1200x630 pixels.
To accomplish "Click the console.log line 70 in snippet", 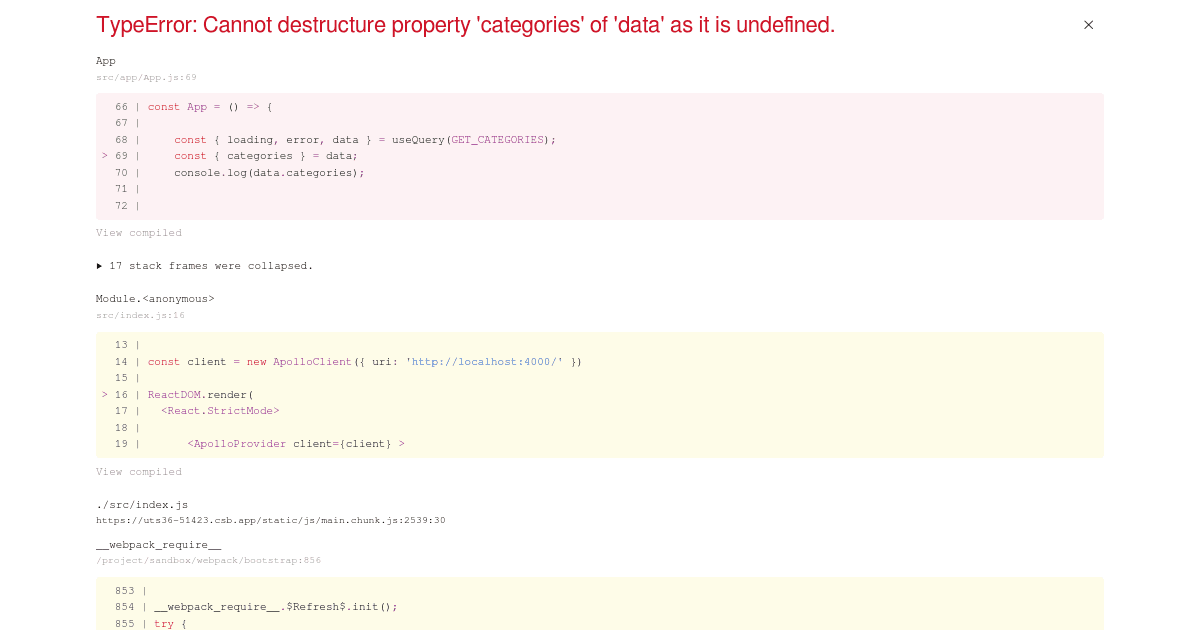I will pos(269,173).
